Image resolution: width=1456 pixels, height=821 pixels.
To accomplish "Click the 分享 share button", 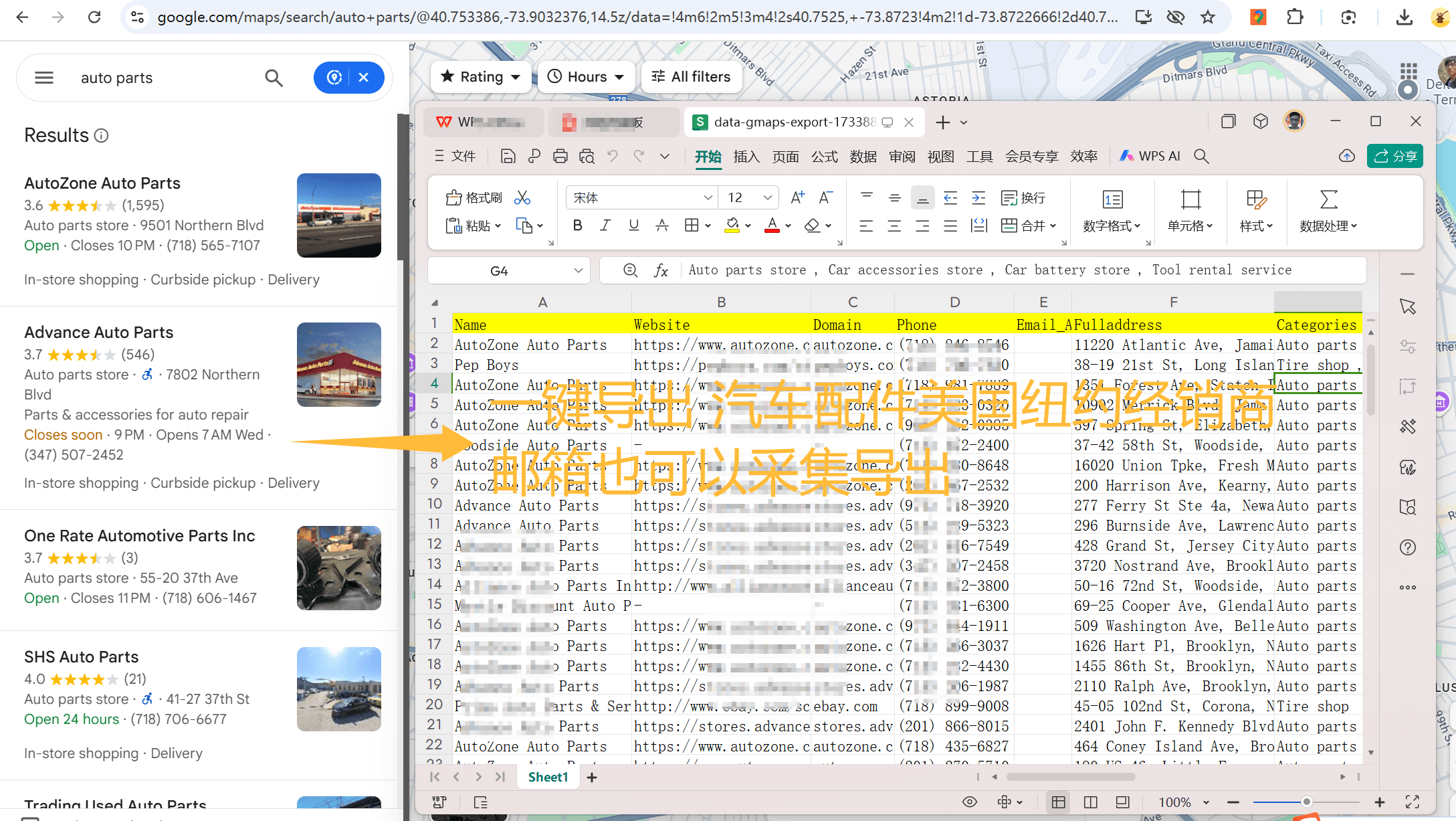I will [1394, 156].
